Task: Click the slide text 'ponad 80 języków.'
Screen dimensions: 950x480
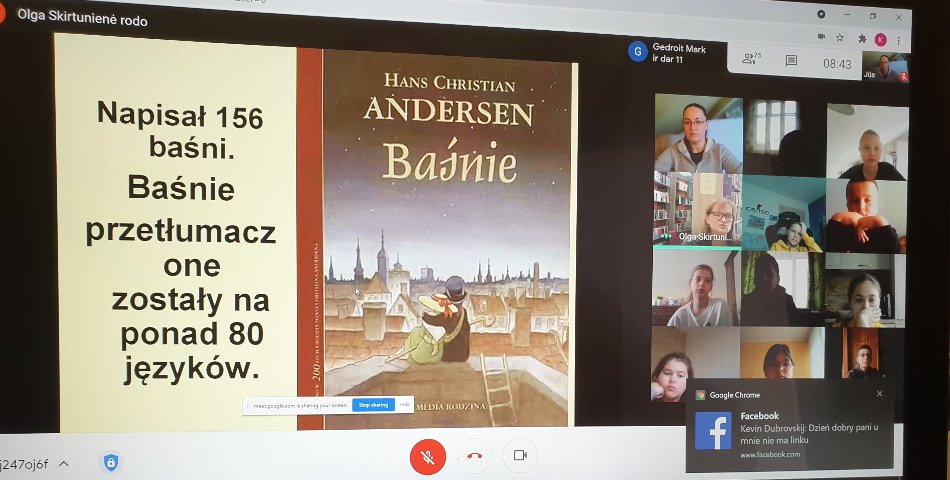Action: click(192, 351)
